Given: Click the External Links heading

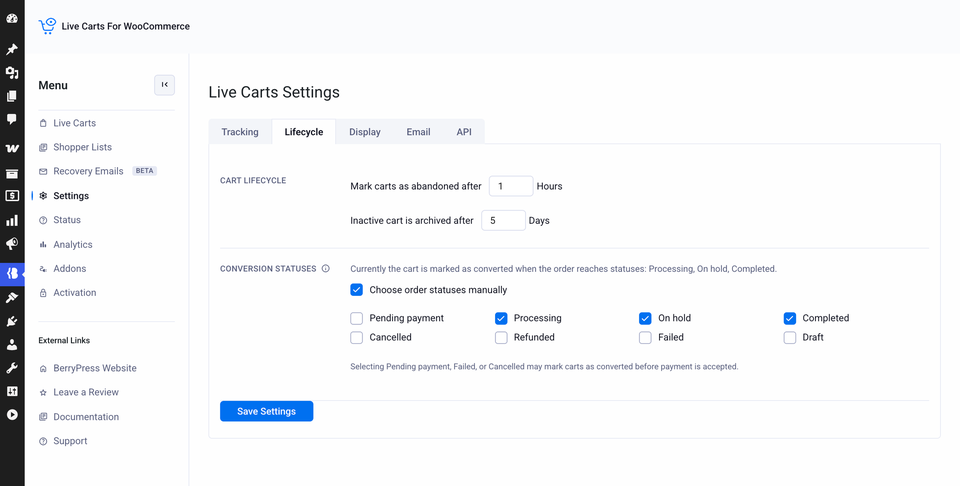Looking at the screenshot, I should [64, 340].
